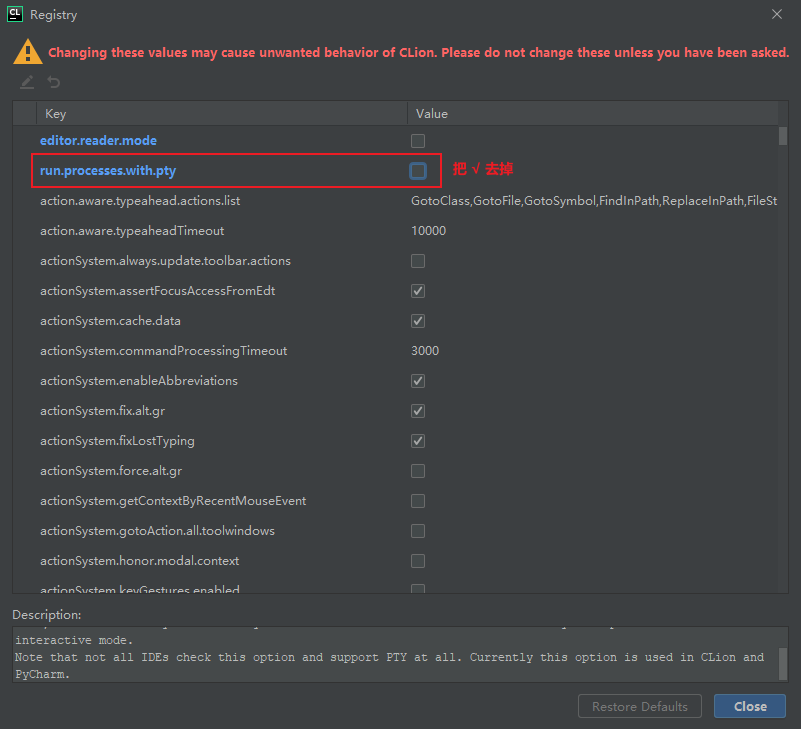
Task: Uncheck the actionSystem.cache.data checkbox
Action: 417,320
